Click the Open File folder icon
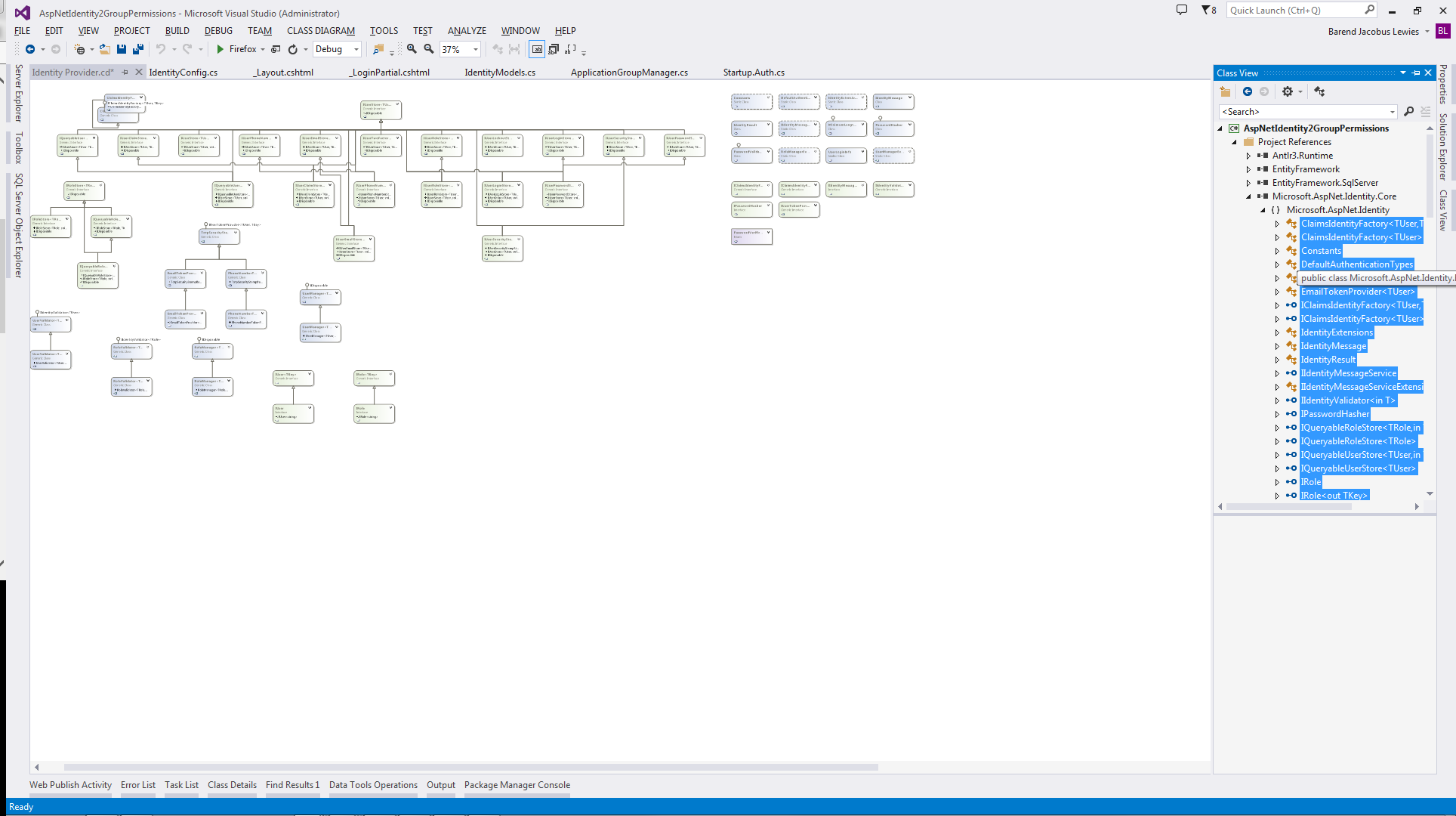The image size is (1456, 816). (x=104, y=49)
